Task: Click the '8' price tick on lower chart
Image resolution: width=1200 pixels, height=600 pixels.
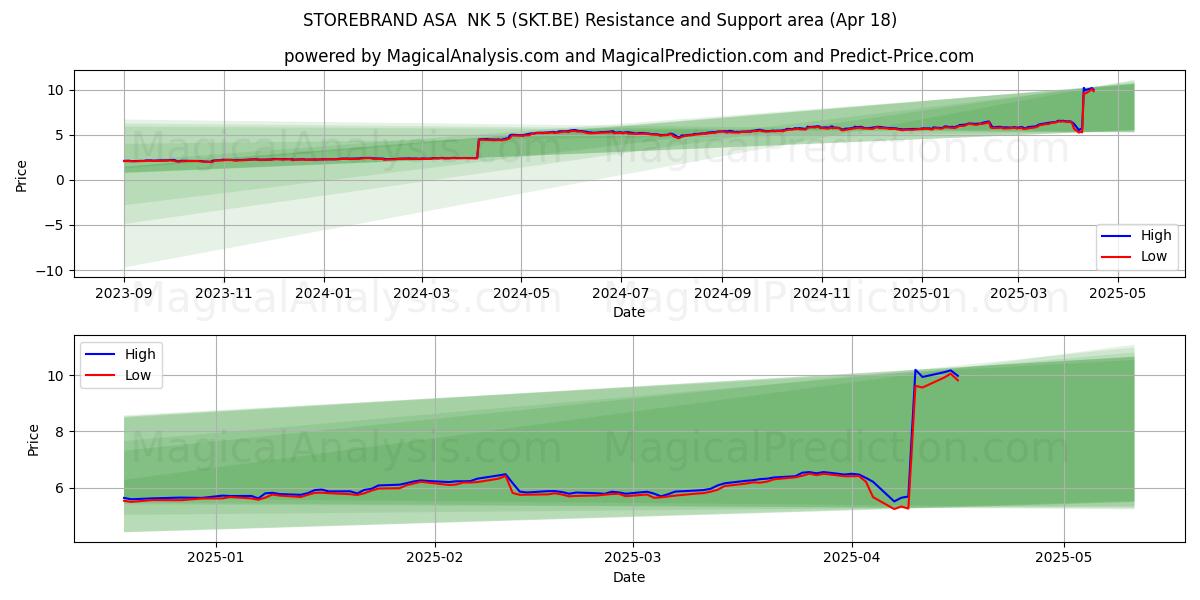Action: [60, 432]
